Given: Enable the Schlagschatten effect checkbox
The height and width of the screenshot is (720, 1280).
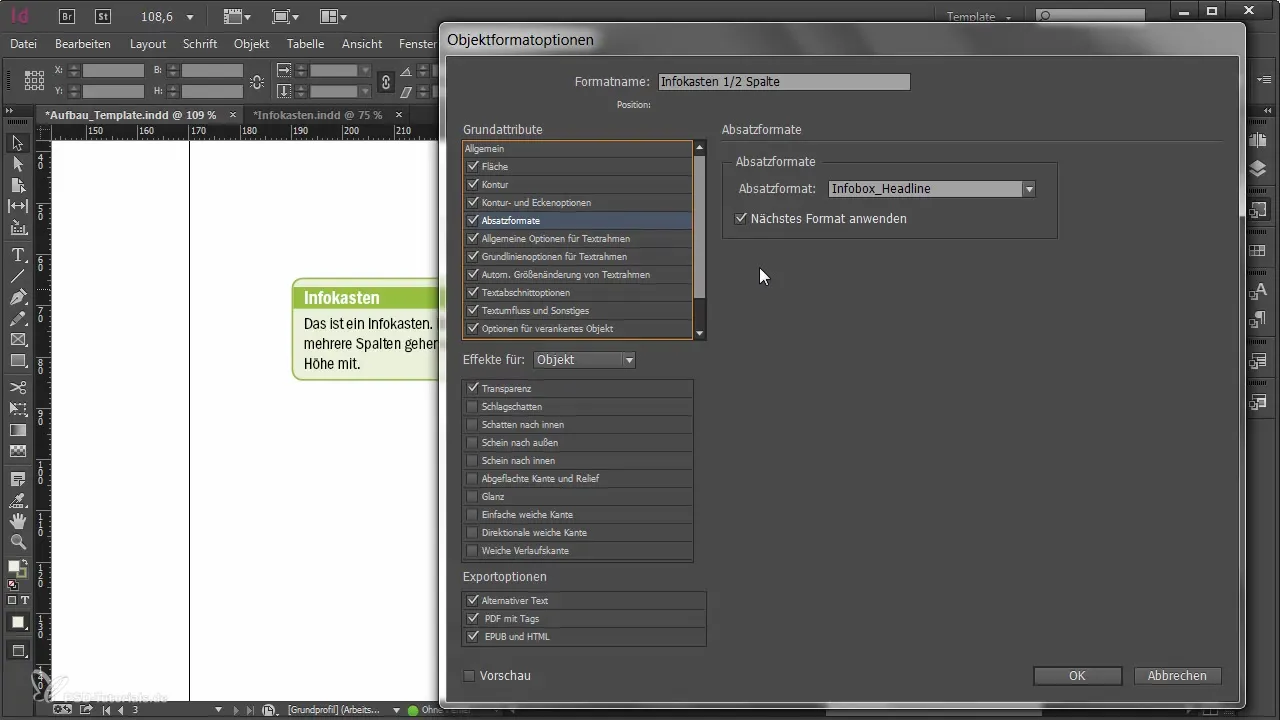Looking at the screenshot, I should point(473,406).
